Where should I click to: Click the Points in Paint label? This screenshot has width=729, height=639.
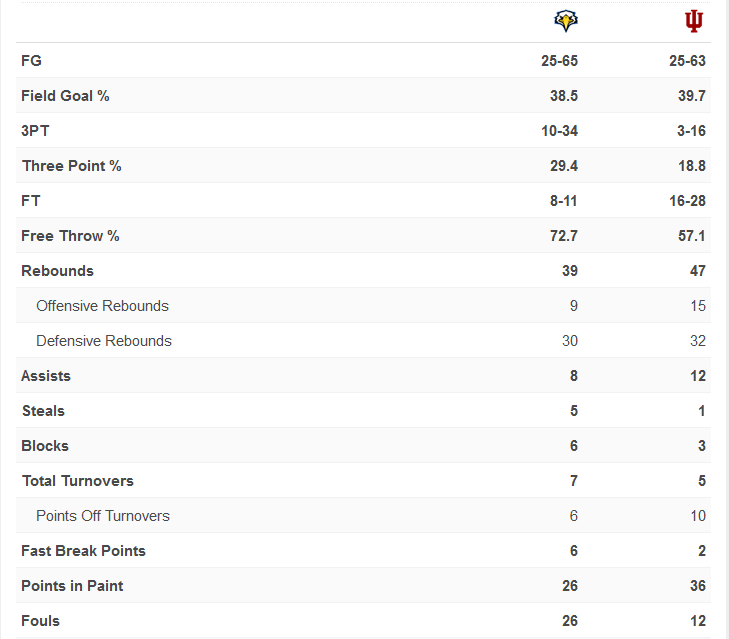72,586
